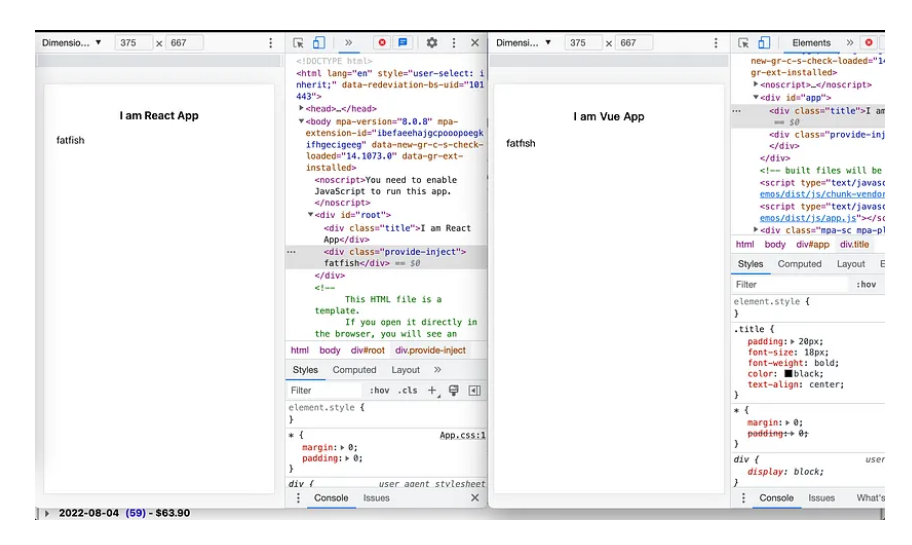
Task: Open Computed tab in left DevTools
Action: pyautogui.click(x=354, y=370)
